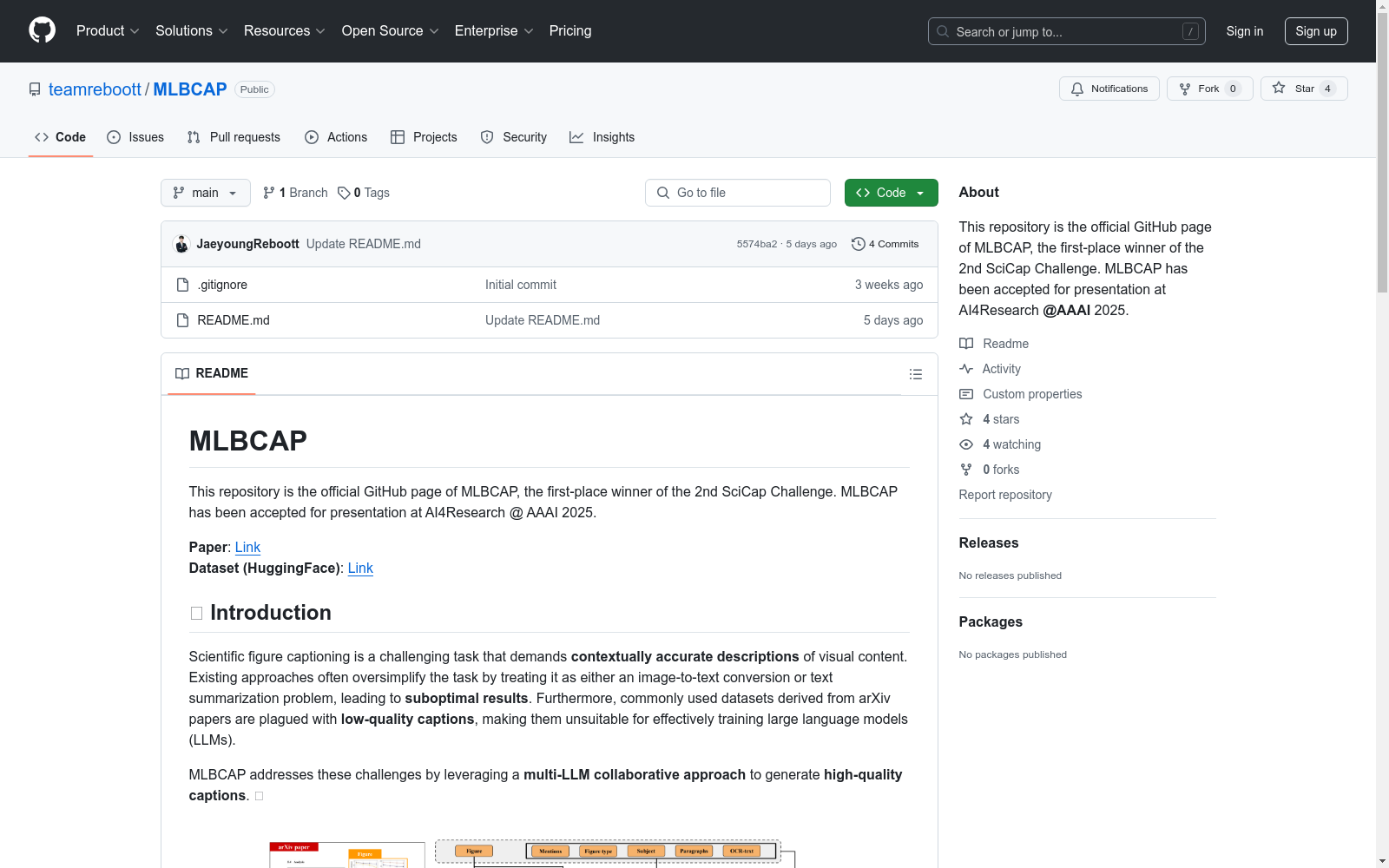Image resolution: width=1389 pixels, height=868 pixels.
Task: Open the README outline icon
Action: (x=916, y=373)
